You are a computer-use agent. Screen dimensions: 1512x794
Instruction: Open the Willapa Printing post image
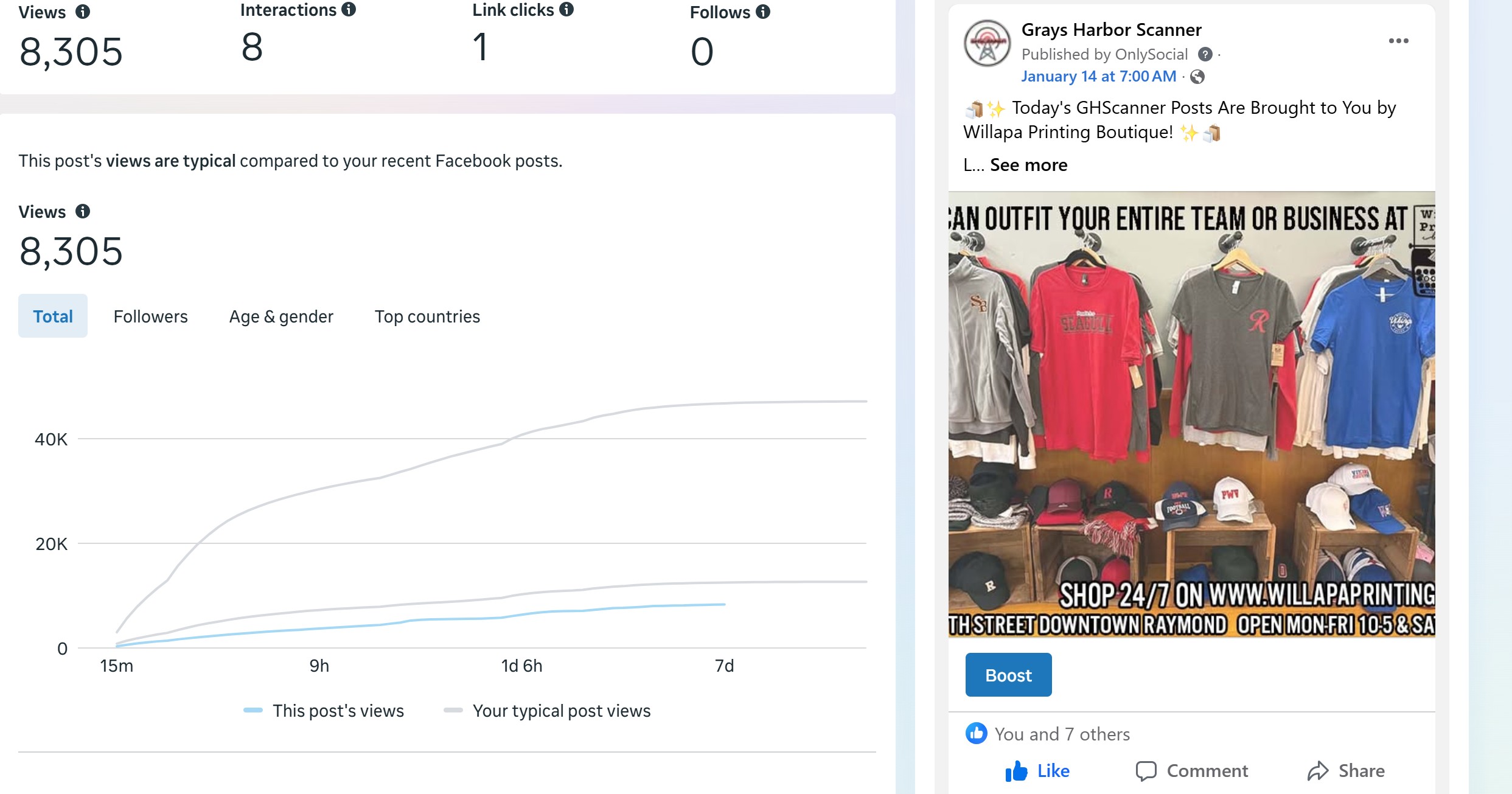pyautogui.click(x=1191, y=414)
